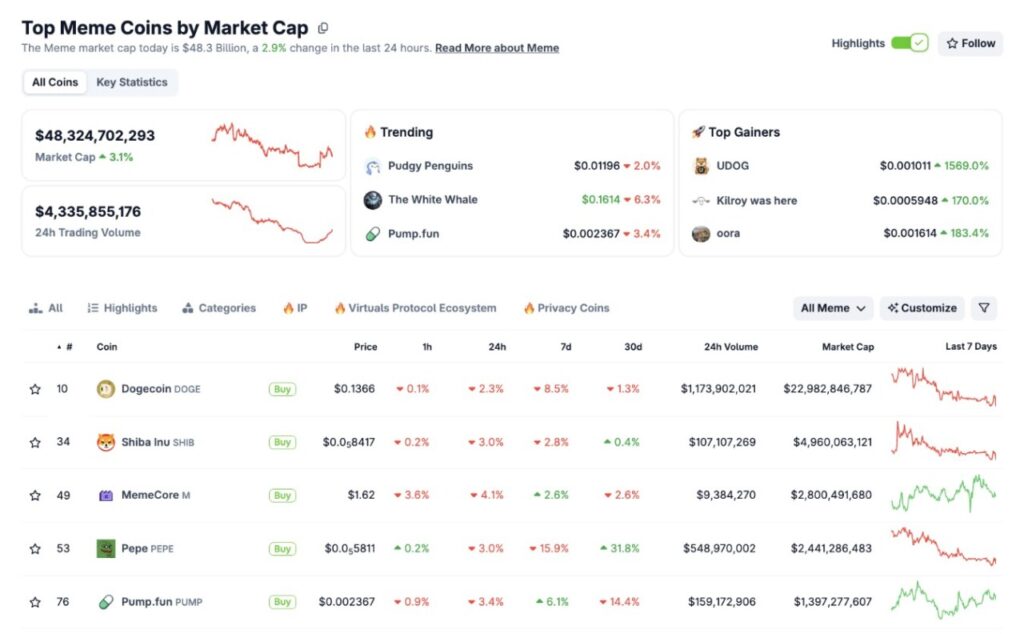Click the Pudgy Penguins trending icon
The image size is (1024, 634).
373,166
